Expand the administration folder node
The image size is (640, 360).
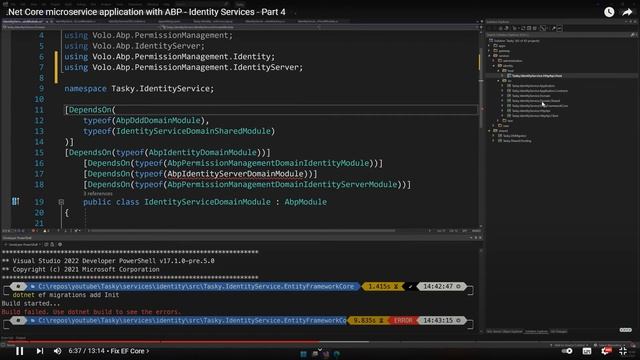[493, 61]
